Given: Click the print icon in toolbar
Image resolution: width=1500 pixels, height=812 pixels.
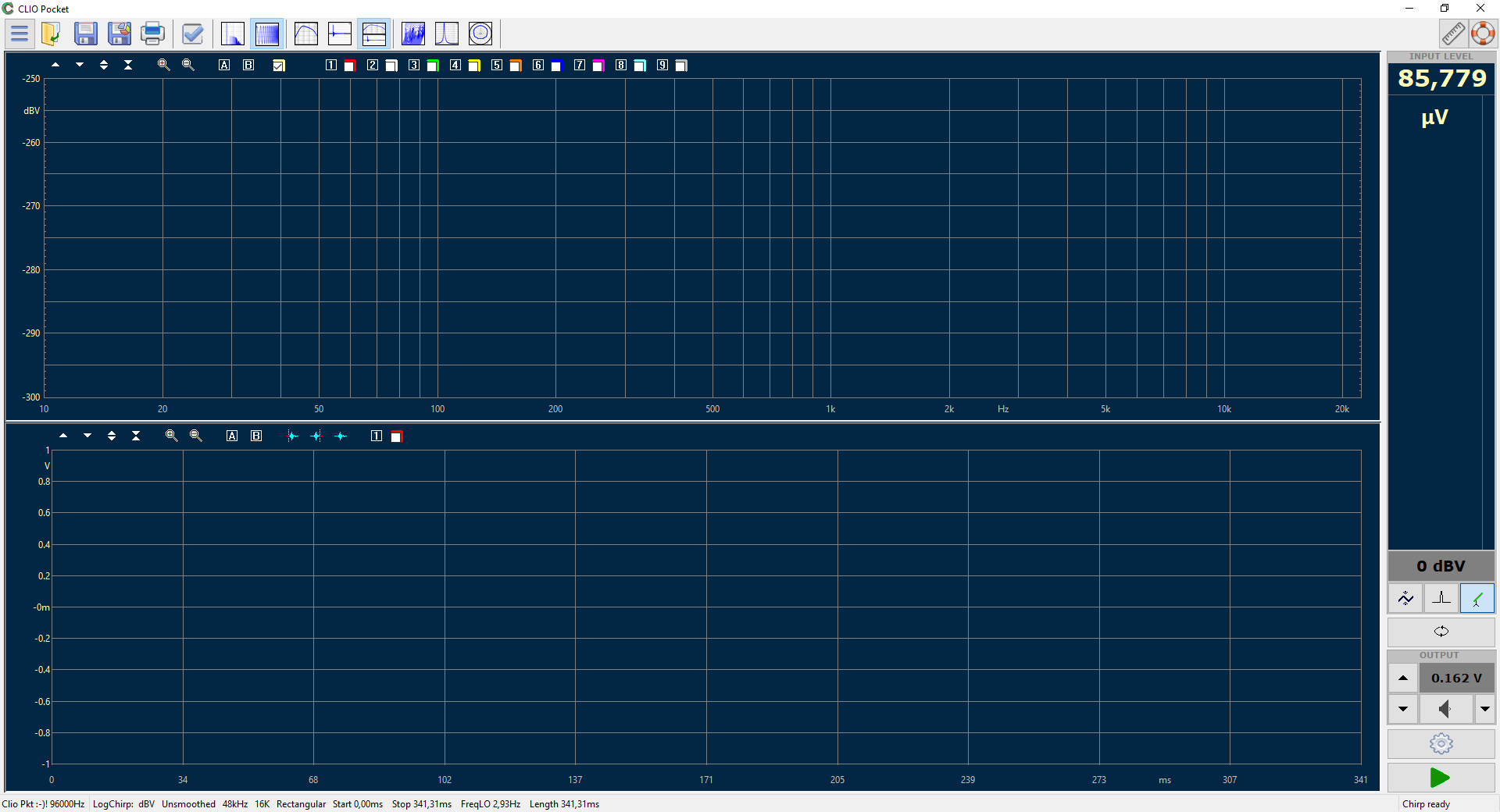Looking at the screenshot, I should (x=152, y=34).
